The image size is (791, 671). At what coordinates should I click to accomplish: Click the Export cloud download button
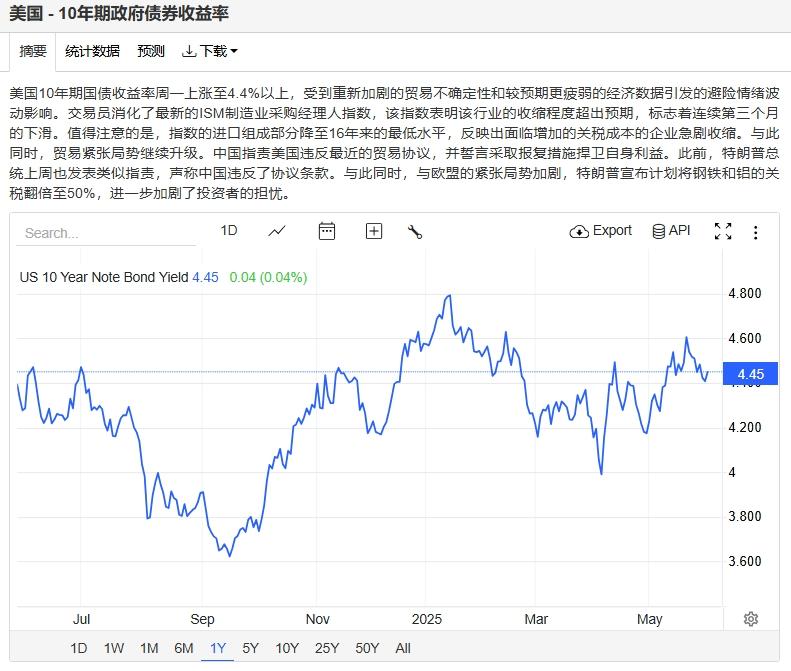click(600, 231)
